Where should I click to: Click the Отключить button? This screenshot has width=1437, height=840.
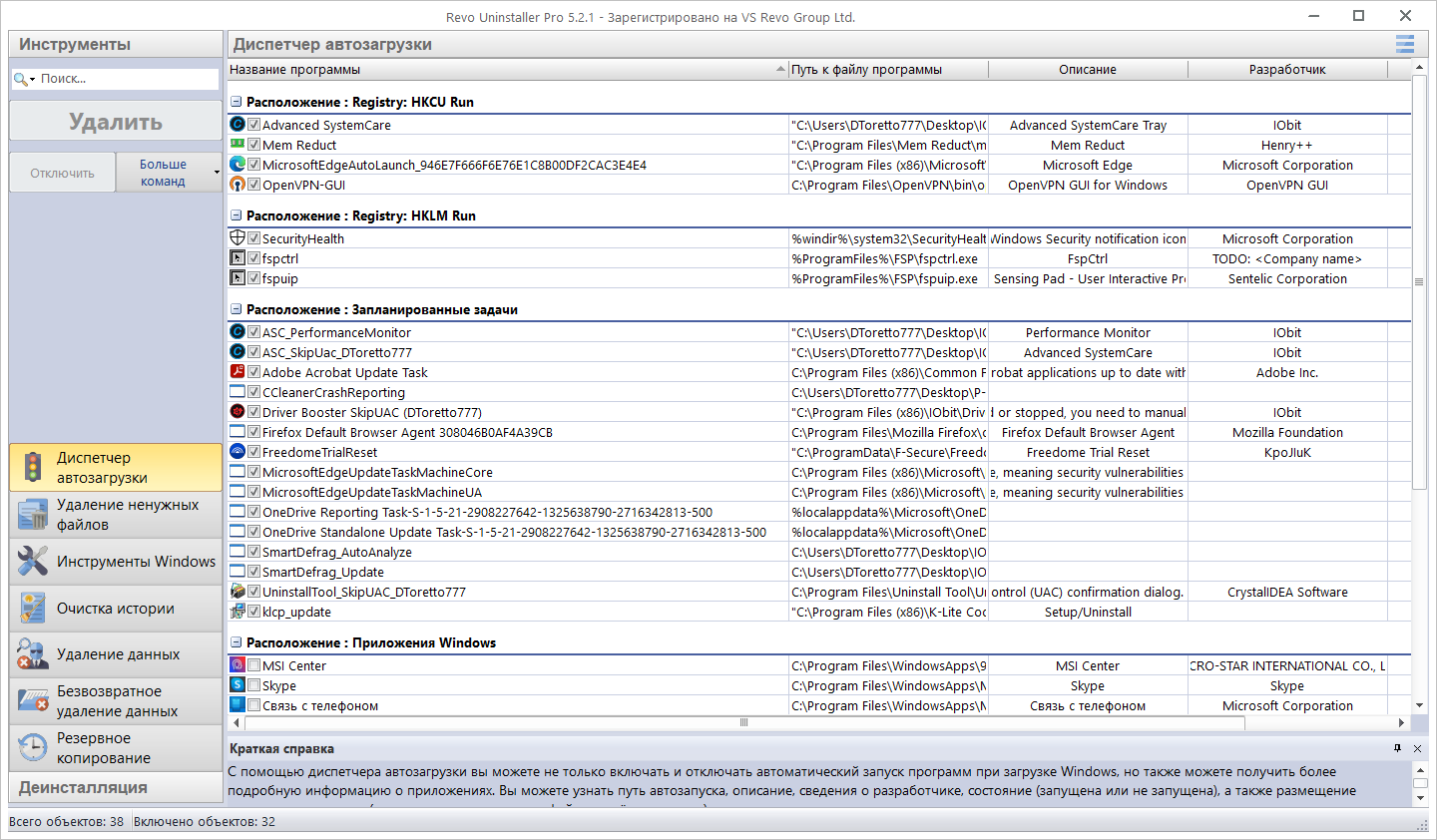(x=62, y=173)
